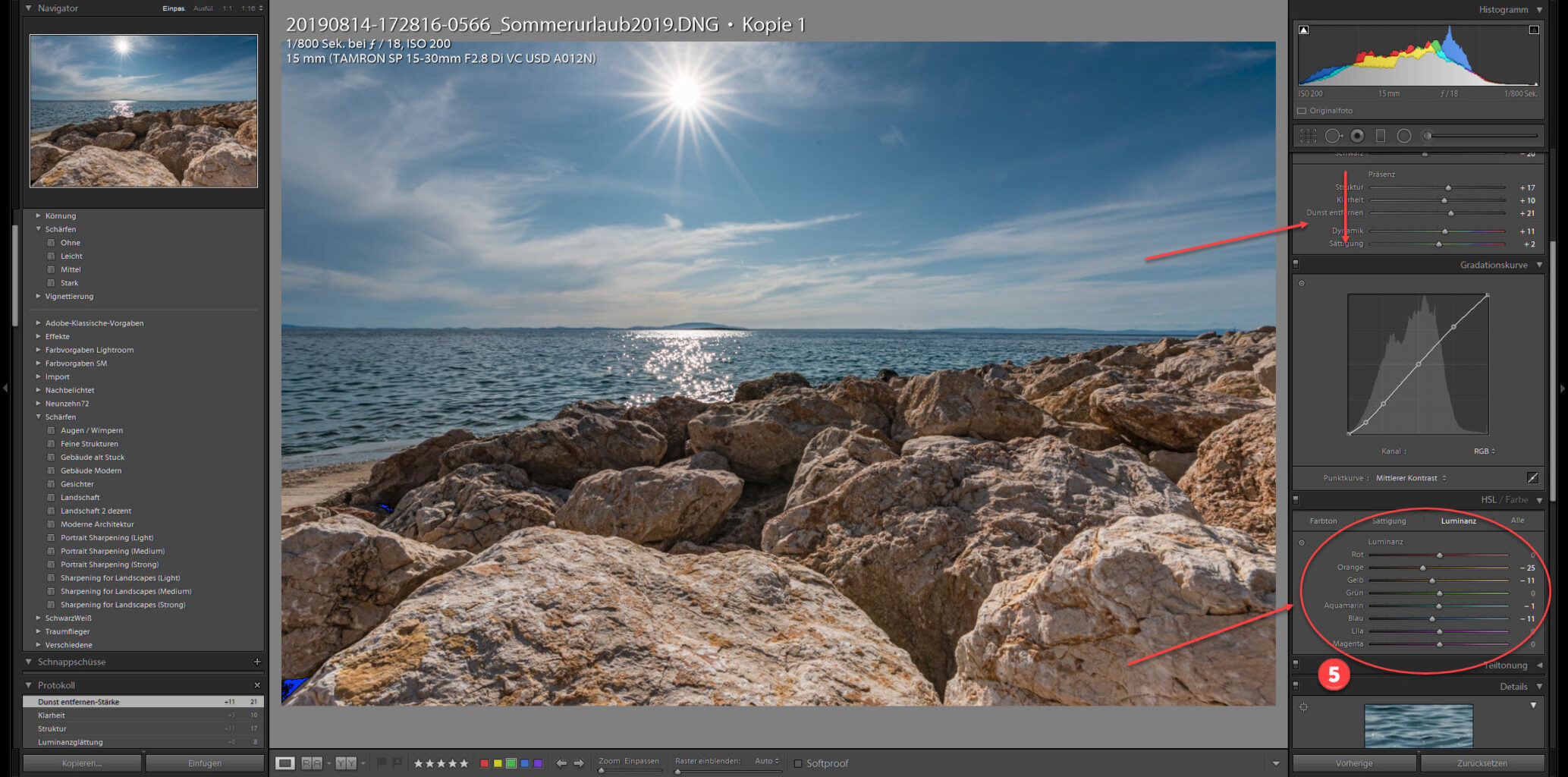Open the Raster einblenden Auto dropdown

point(768,761)
